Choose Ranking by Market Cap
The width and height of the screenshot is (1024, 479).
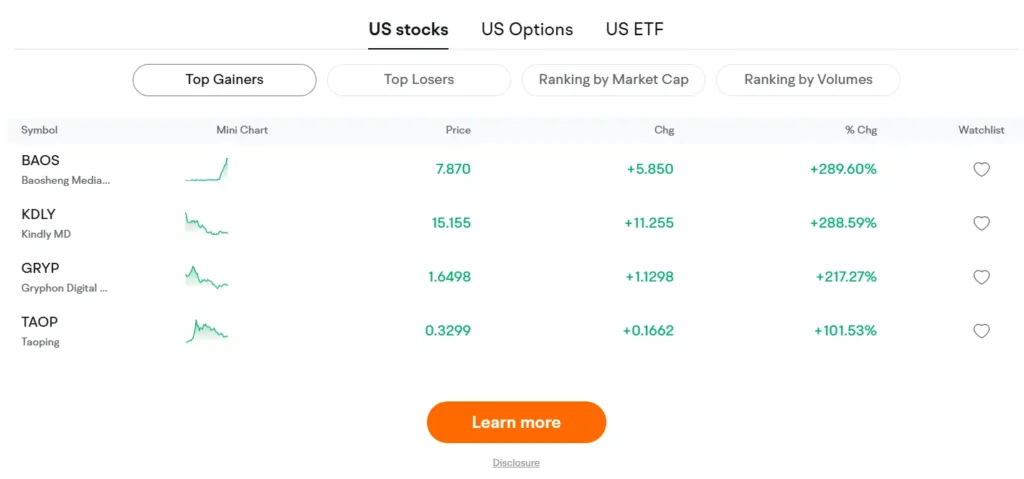click(x=613, y=80)
